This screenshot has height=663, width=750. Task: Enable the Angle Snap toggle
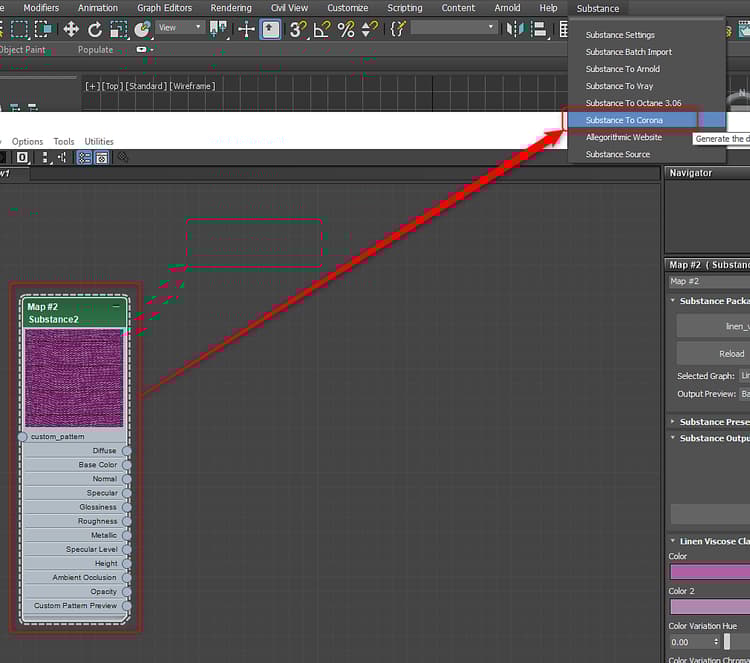coord(321,29)
